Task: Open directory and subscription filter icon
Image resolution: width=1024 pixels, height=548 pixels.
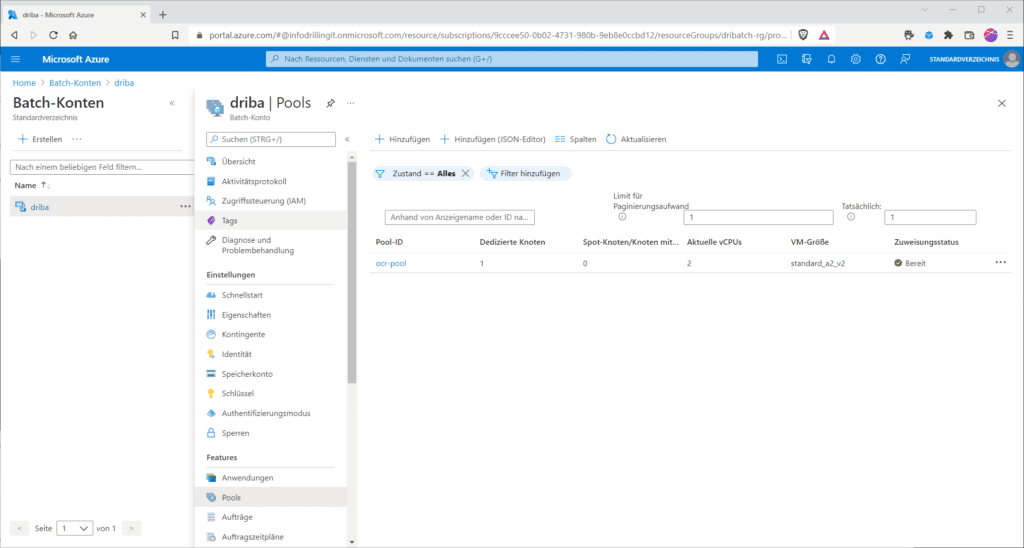Action: [807, 59]
